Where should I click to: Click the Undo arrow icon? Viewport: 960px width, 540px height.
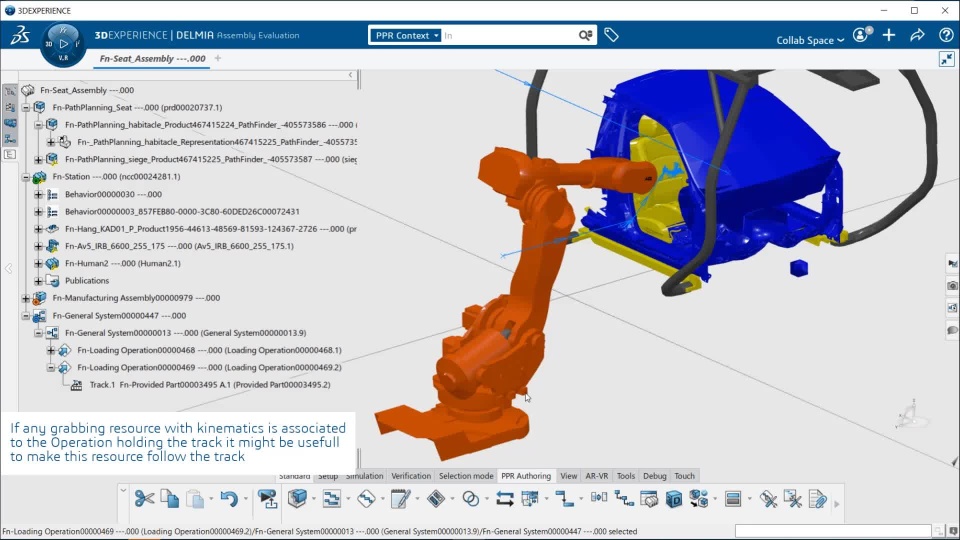tap(229, 499)
